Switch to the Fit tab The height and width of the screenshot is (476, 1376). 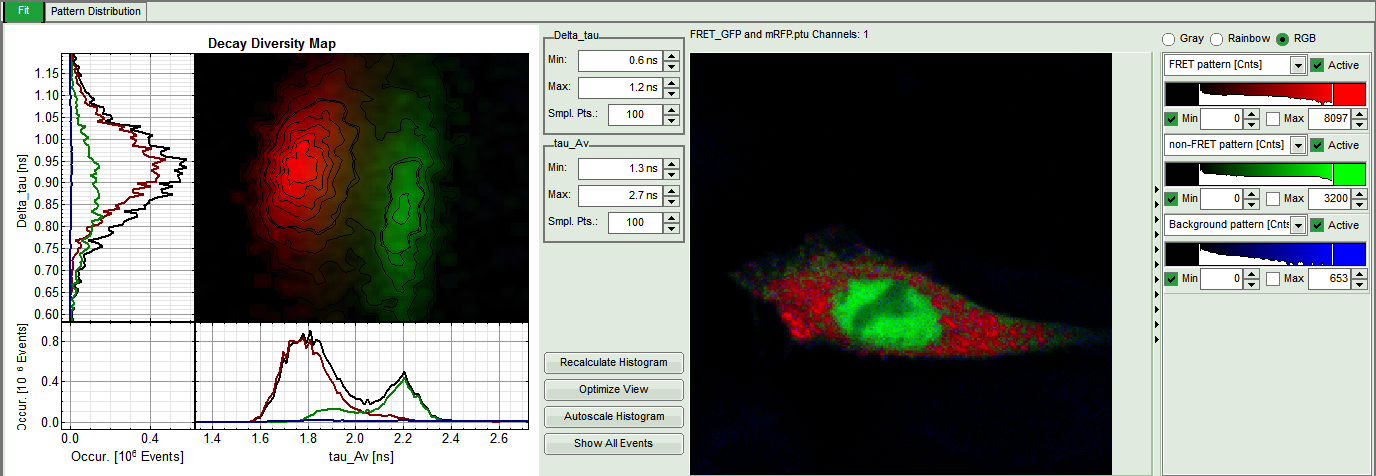click(22, 11)
